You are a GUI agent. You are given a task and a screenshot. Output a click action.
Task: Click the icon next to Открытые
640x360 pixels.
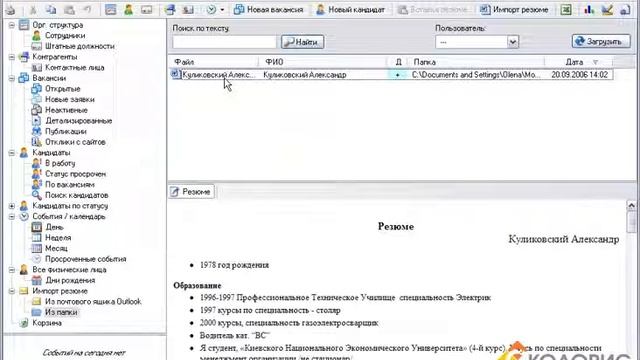tap(37, 89)
